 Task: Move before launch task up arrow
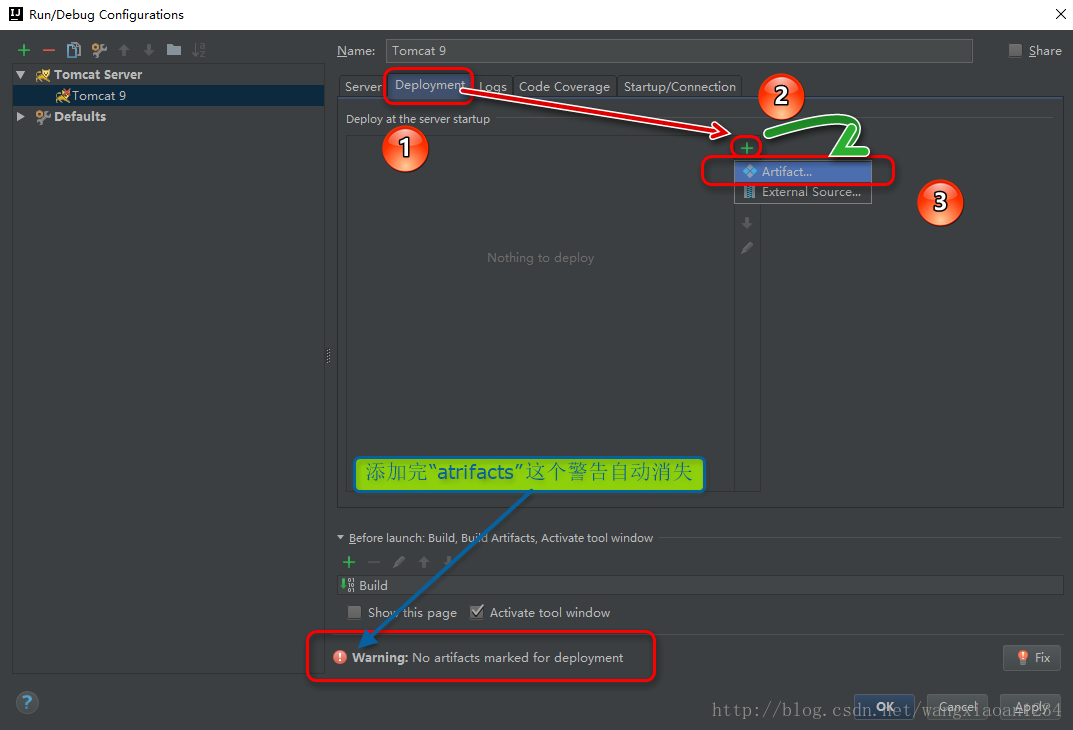(x=424, y=562)
